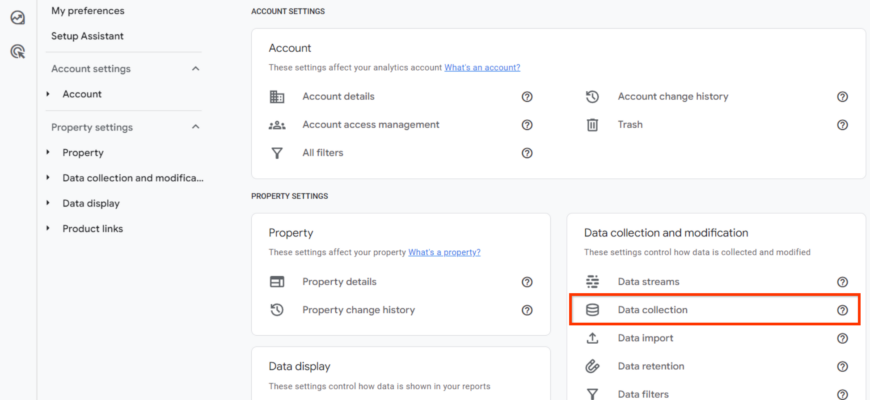The image size is (870, 400).
Task: Click the Data streams icon
Action: pos(592,282)
